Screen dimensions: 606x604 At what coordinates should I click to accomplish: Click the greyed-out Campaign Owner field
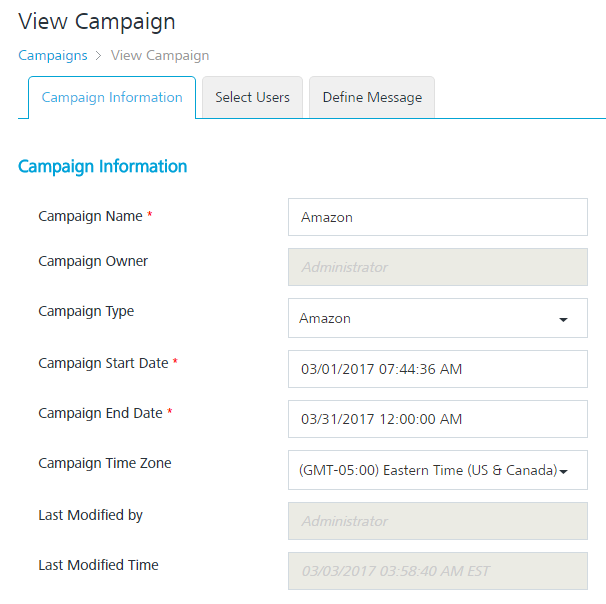pos(437,267)
